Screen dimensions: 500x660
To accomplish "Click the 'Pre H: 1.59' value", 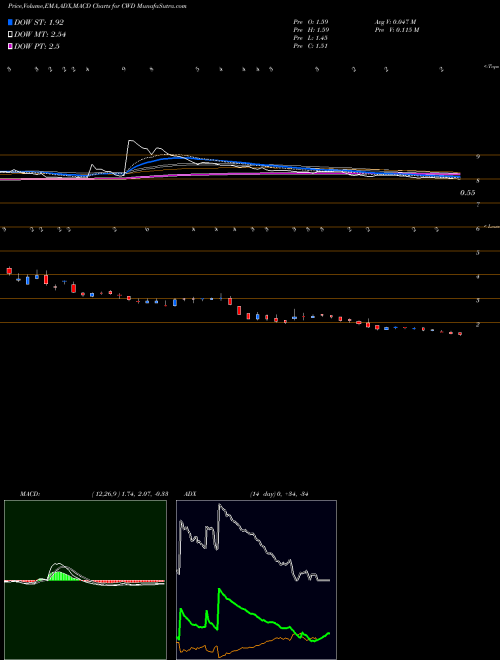I will point(311,30).
